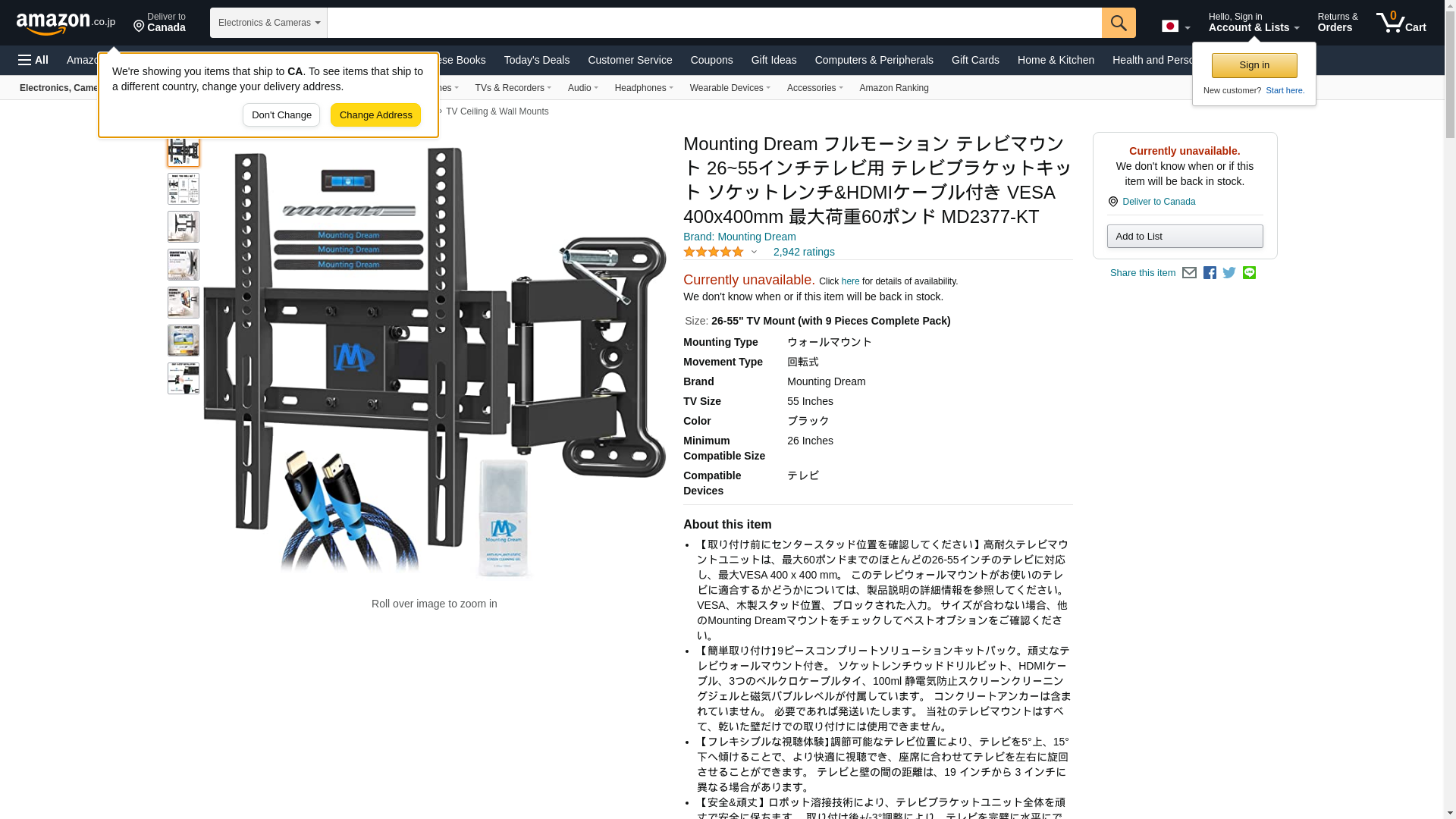
Task: Share this item via LINE icon
Action: coord(1249,273)
